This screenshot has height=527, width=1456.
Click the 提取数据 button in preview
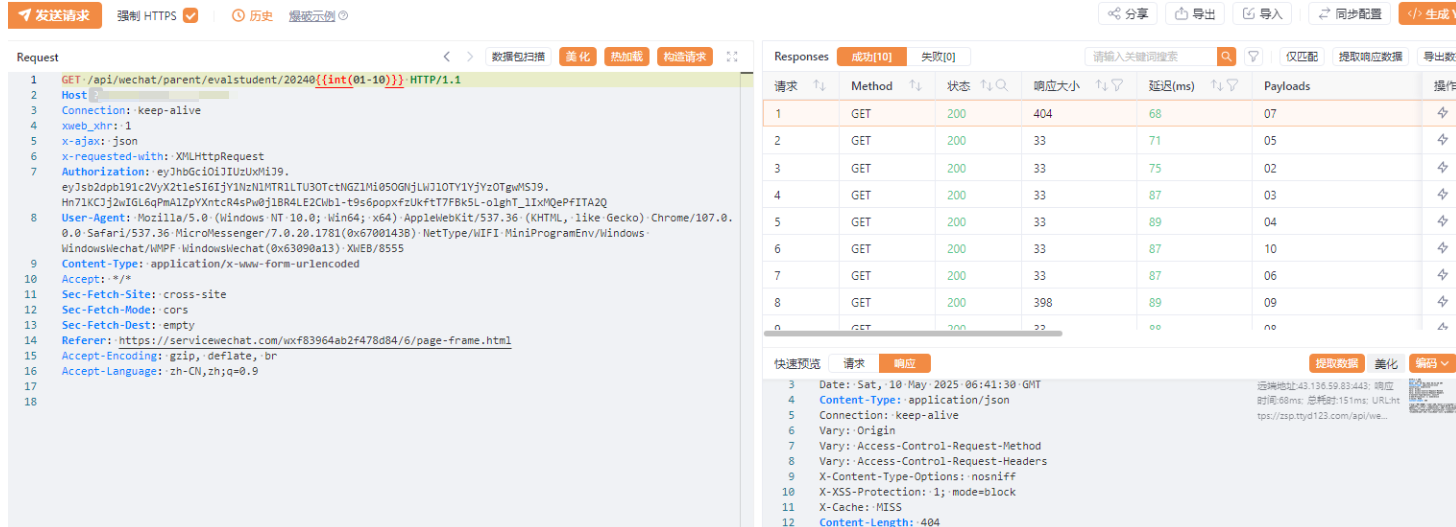click(x=1337, y=364)
